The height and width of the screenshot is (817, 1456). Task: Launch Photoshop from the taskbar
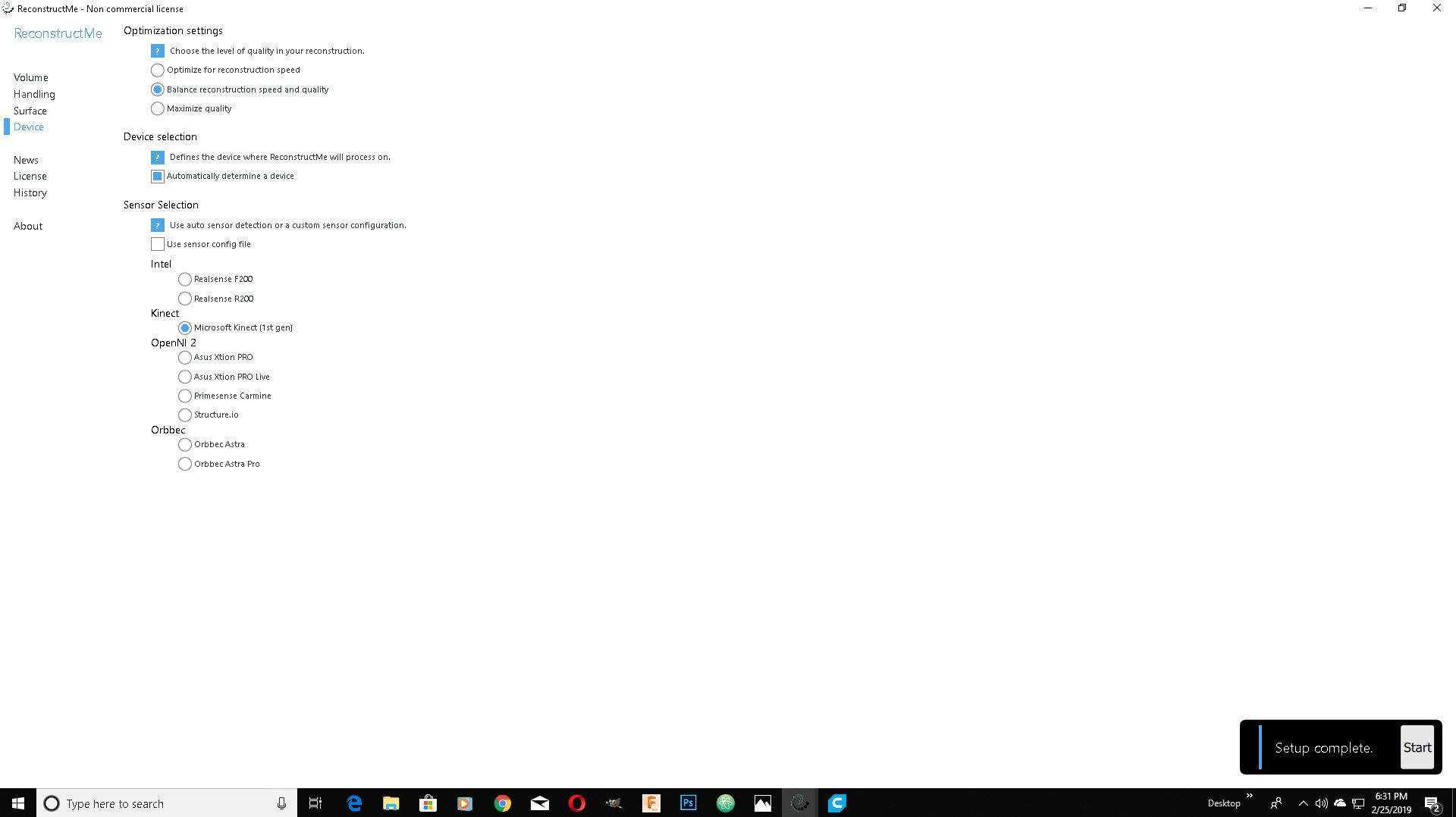click(688, 803)
